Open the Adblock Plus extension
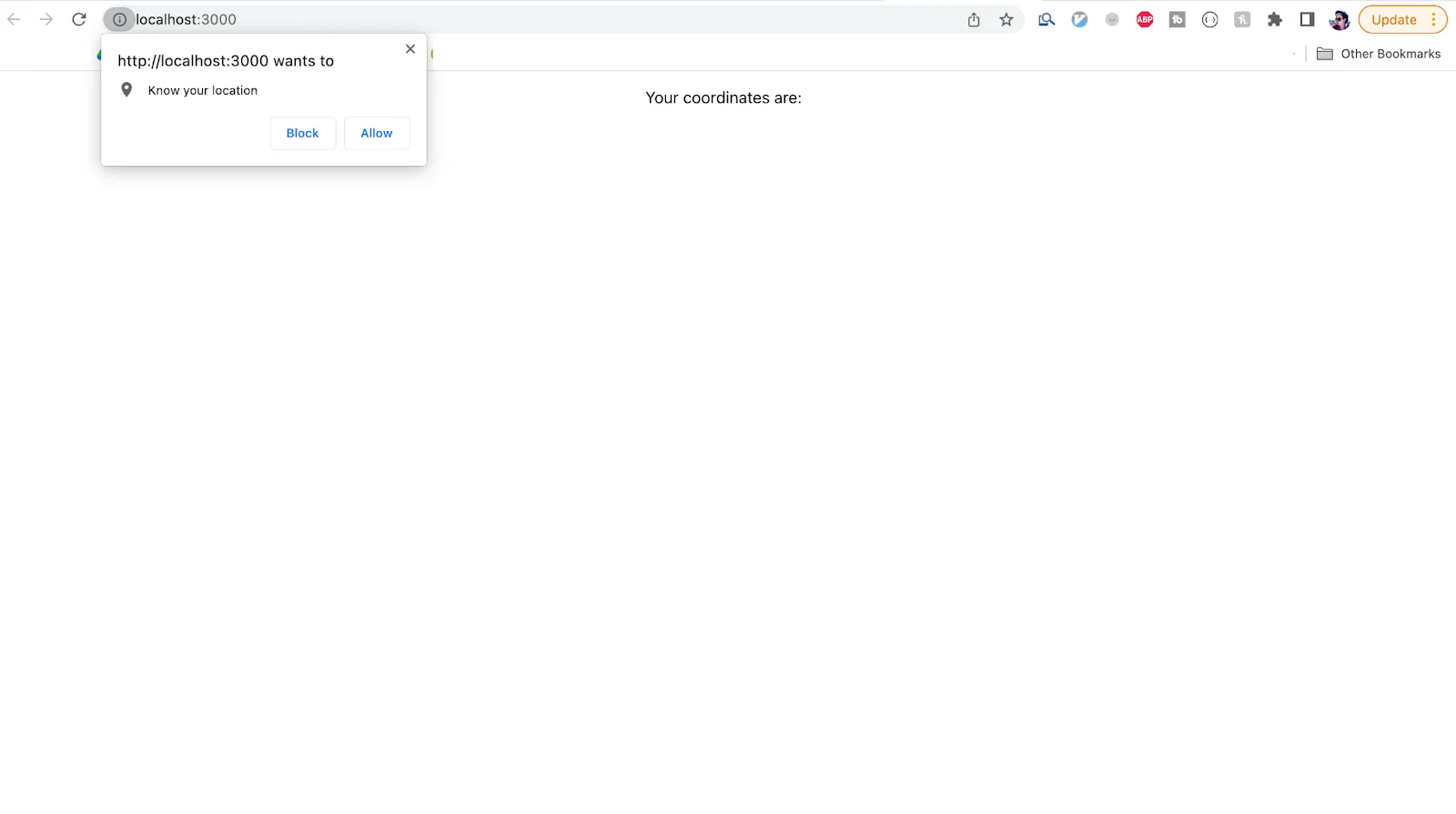The image size is (1456, 814). pyautogui.click(x=1145, y=19)
